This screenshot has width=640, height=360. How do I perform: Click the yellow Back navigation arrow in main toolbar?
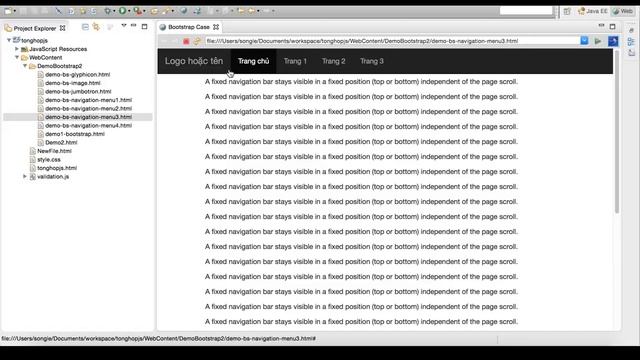[241, 11]
